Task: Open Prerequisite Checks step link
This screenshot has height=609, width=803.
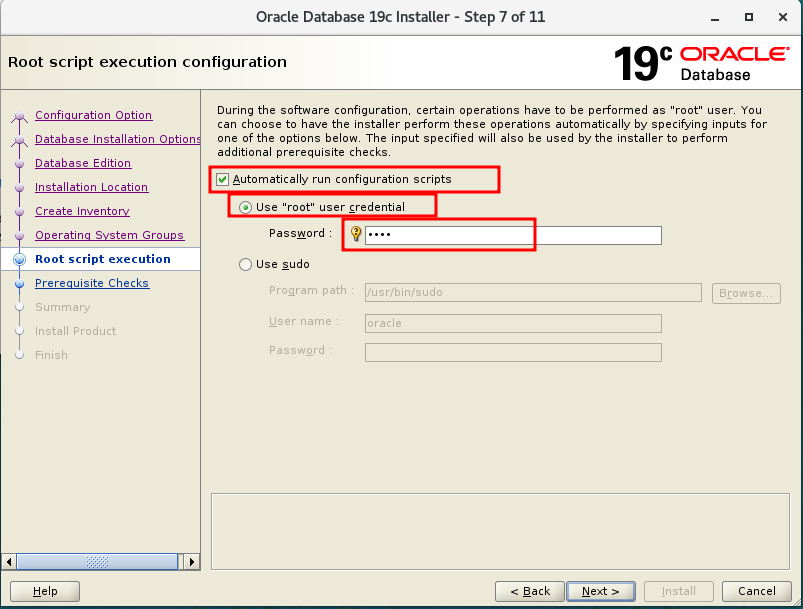Action: 92,283
